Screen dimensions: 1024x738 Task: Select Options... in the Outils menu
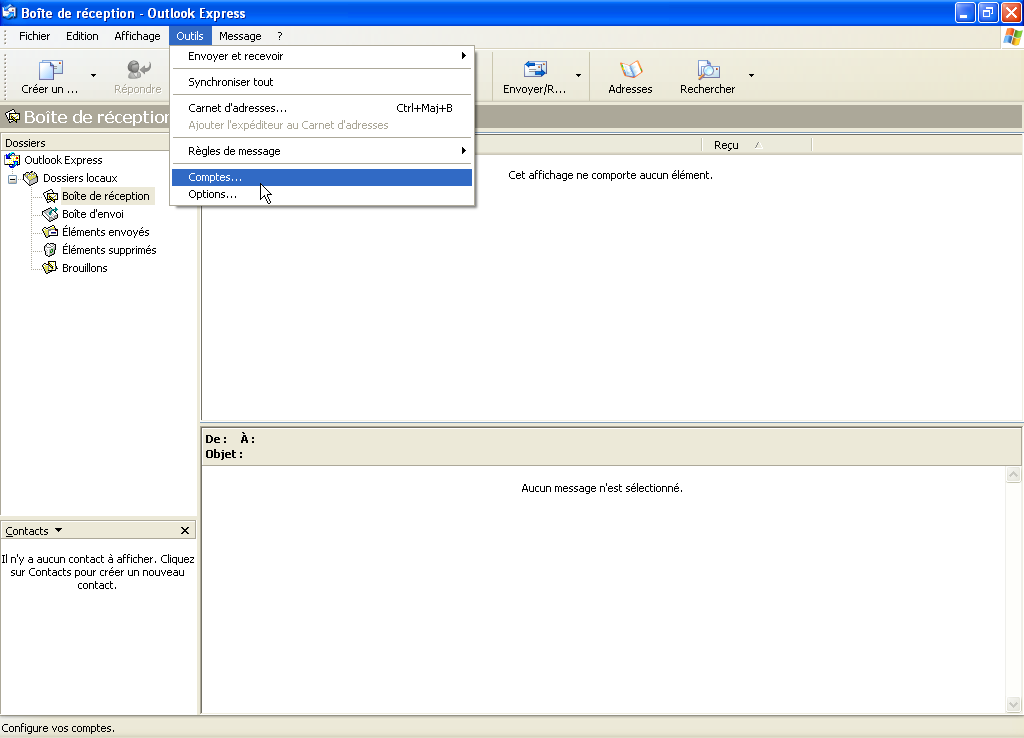point(322,194)
